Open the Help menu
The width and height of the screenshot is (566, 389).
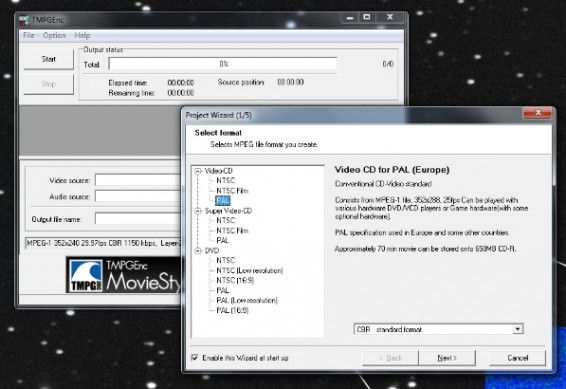click(x=82, y=35)
